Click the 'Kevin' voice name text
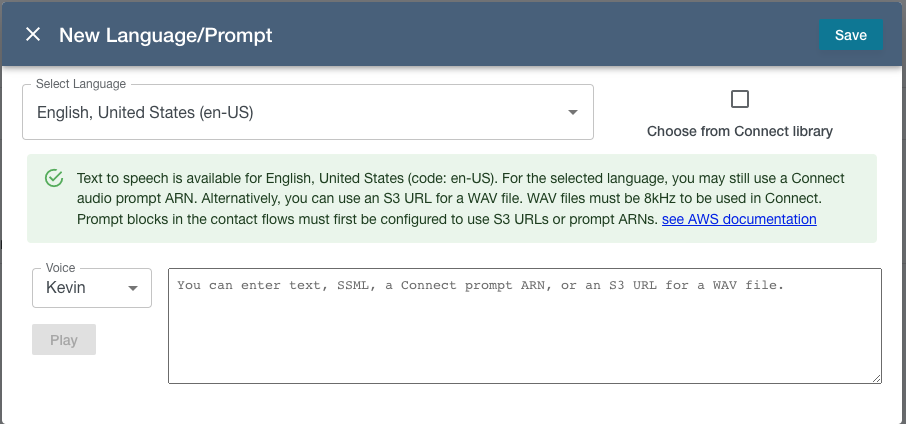This screenshot has width=906, height=424. (66, 287)
